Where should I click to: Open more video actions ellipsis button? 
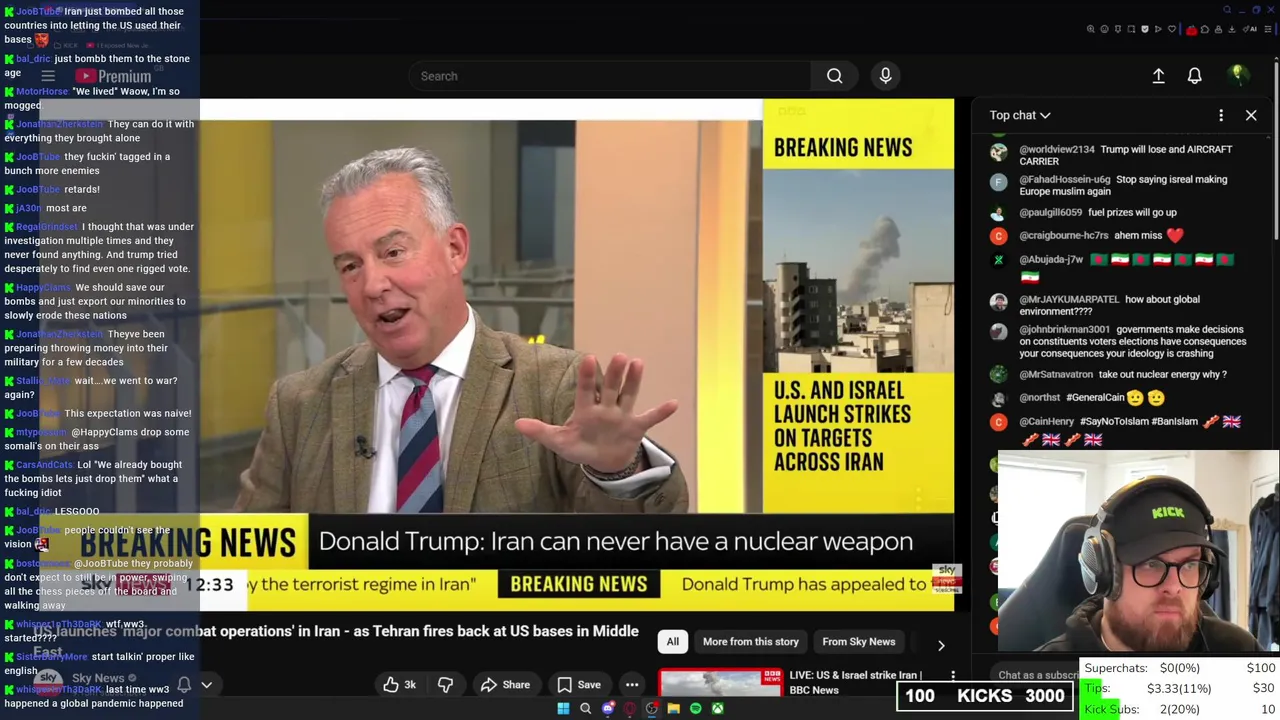(632, 685)
